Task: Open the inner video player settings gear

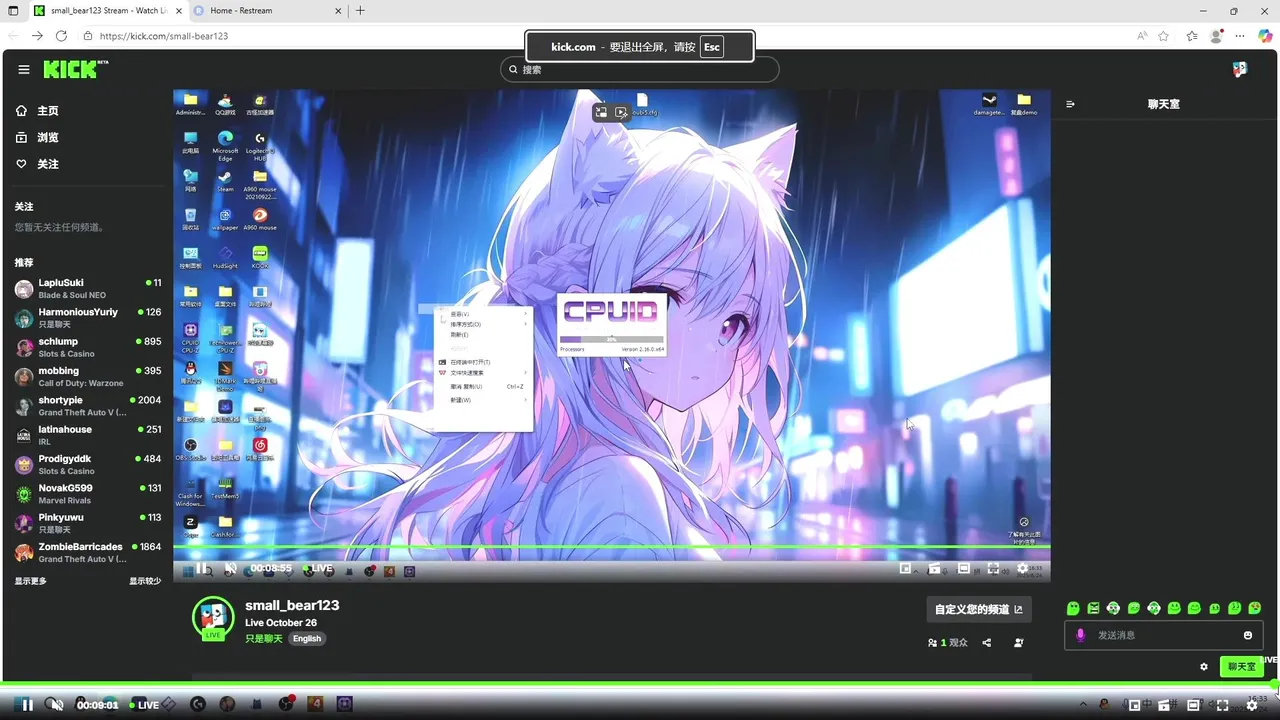Action: point(1022,568)
